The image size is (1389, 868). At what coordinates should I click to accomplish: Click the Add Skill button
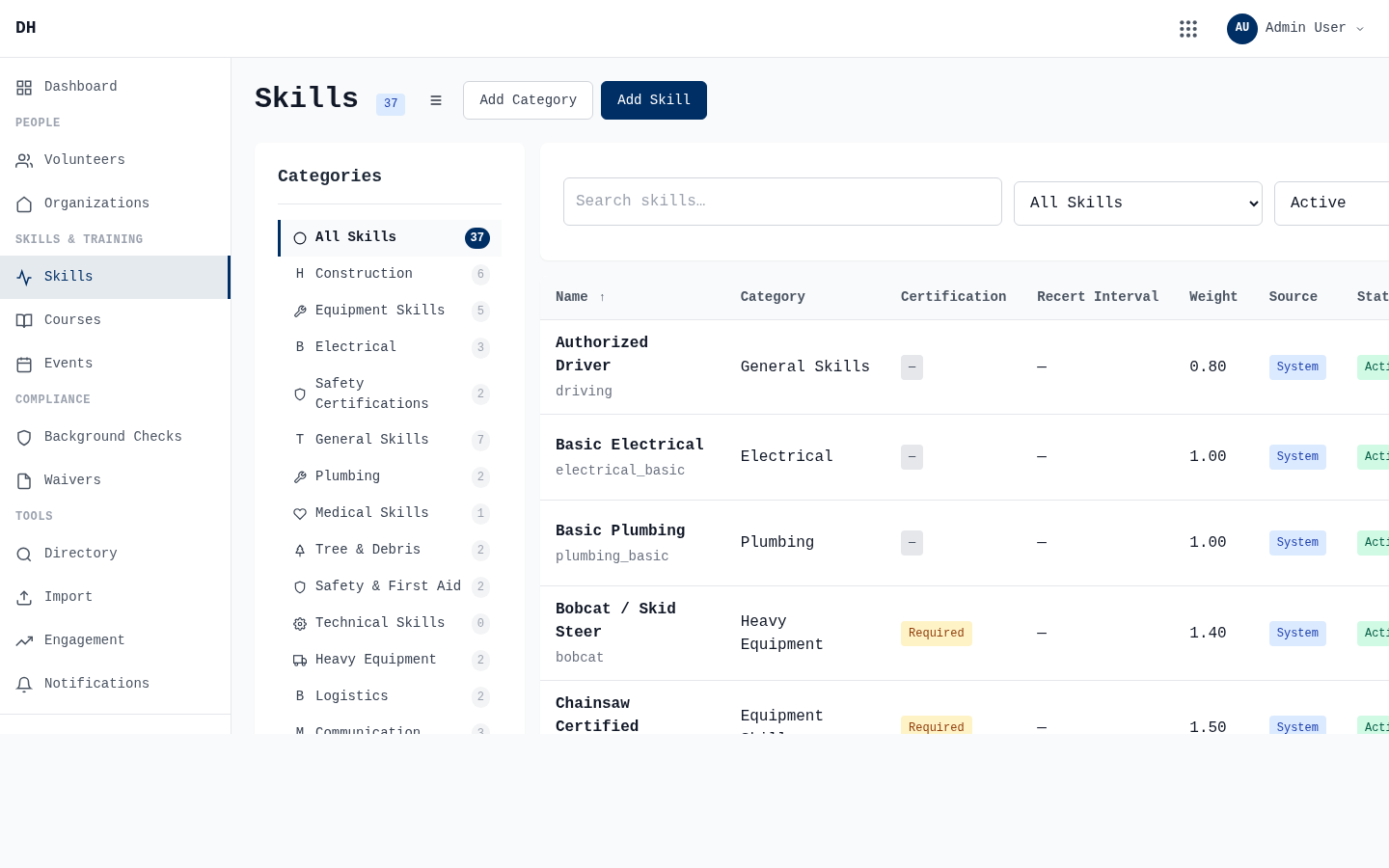654,100
